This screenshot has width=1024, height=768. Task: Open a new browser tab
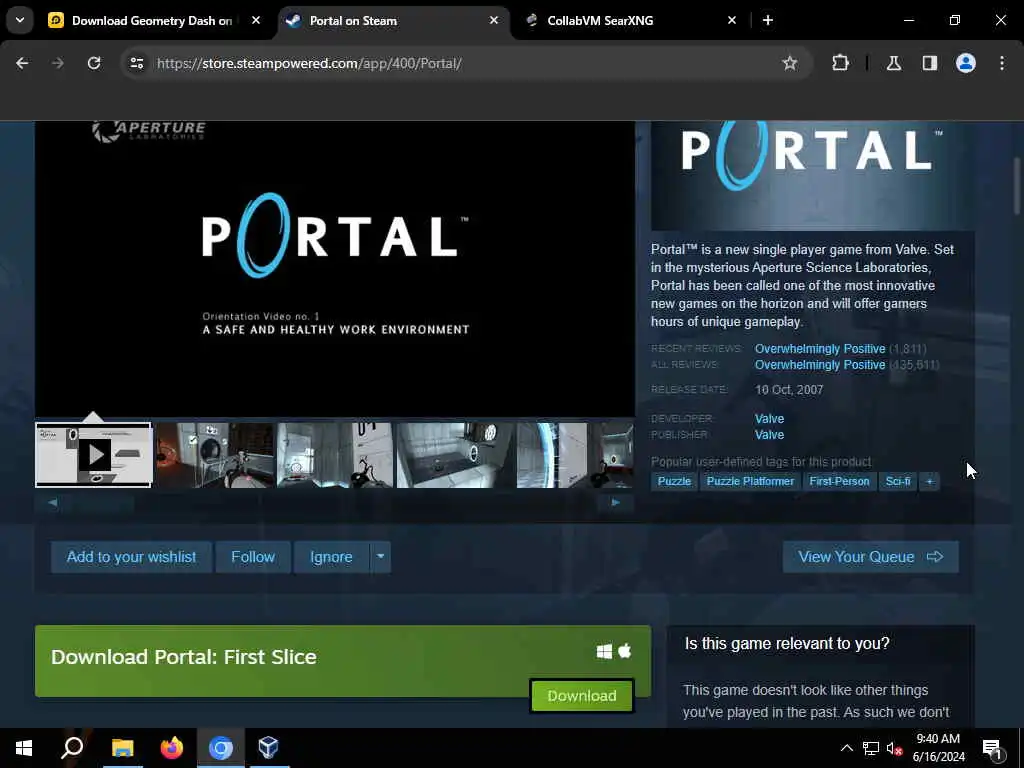point(768,20)
